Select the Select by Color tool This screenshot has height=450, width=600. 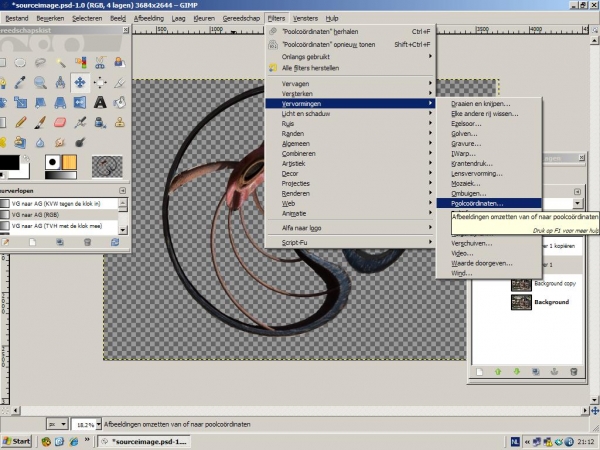80,62
